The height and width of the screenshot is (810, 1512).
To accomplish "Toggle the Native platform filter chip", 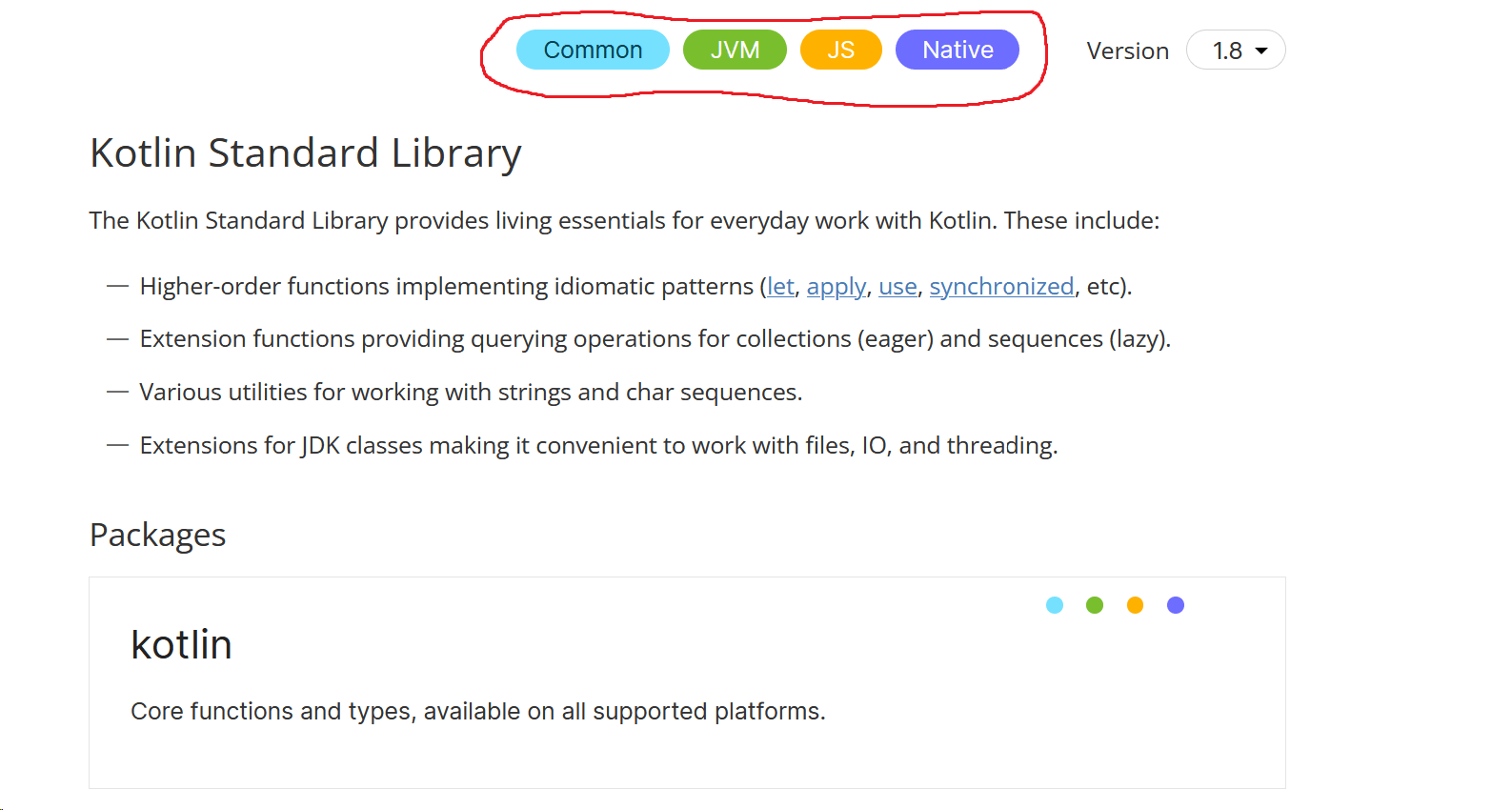I will 957,50.
